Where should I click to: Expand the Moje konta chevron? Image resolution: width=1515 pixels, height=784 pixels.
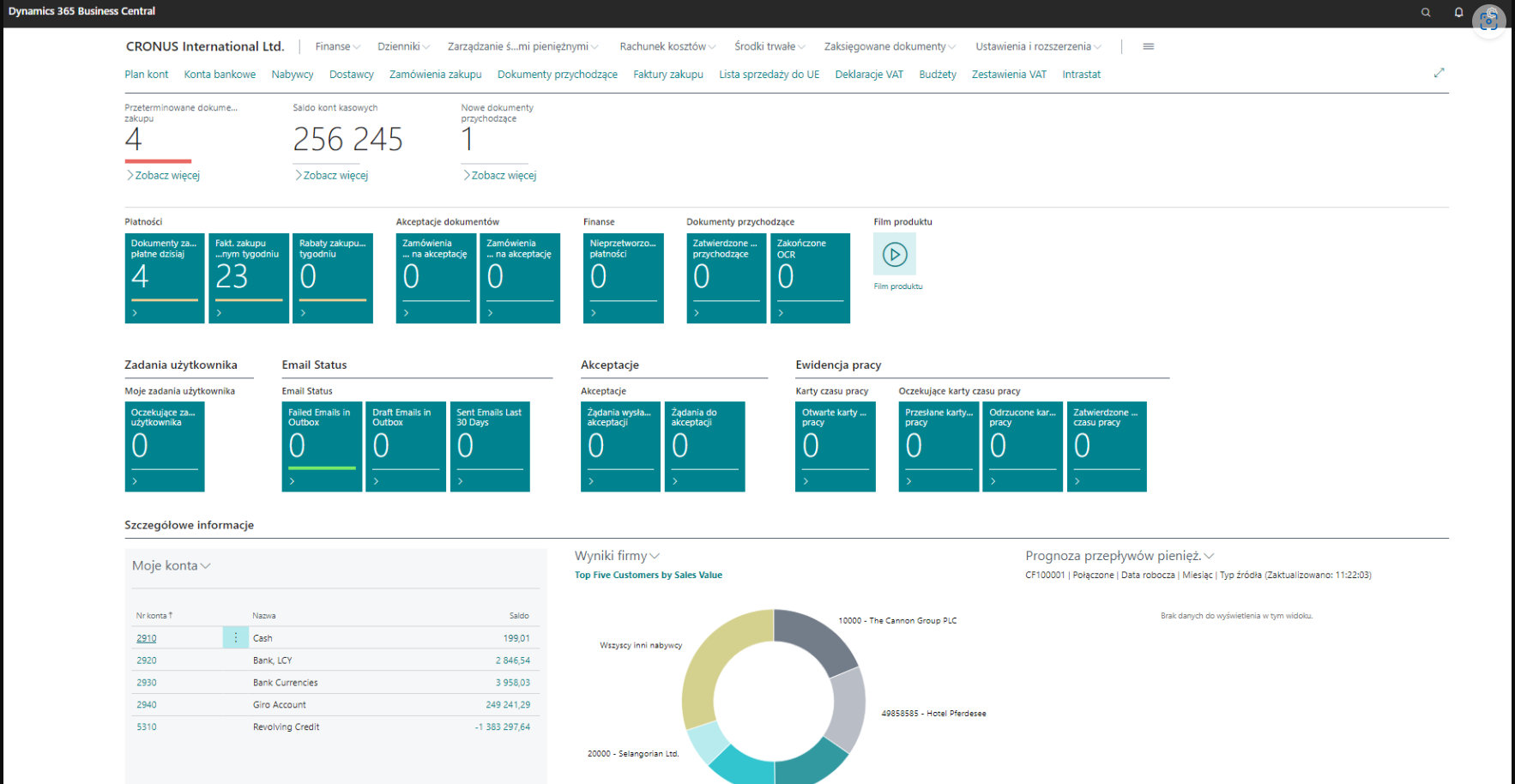tap(205, 566)
